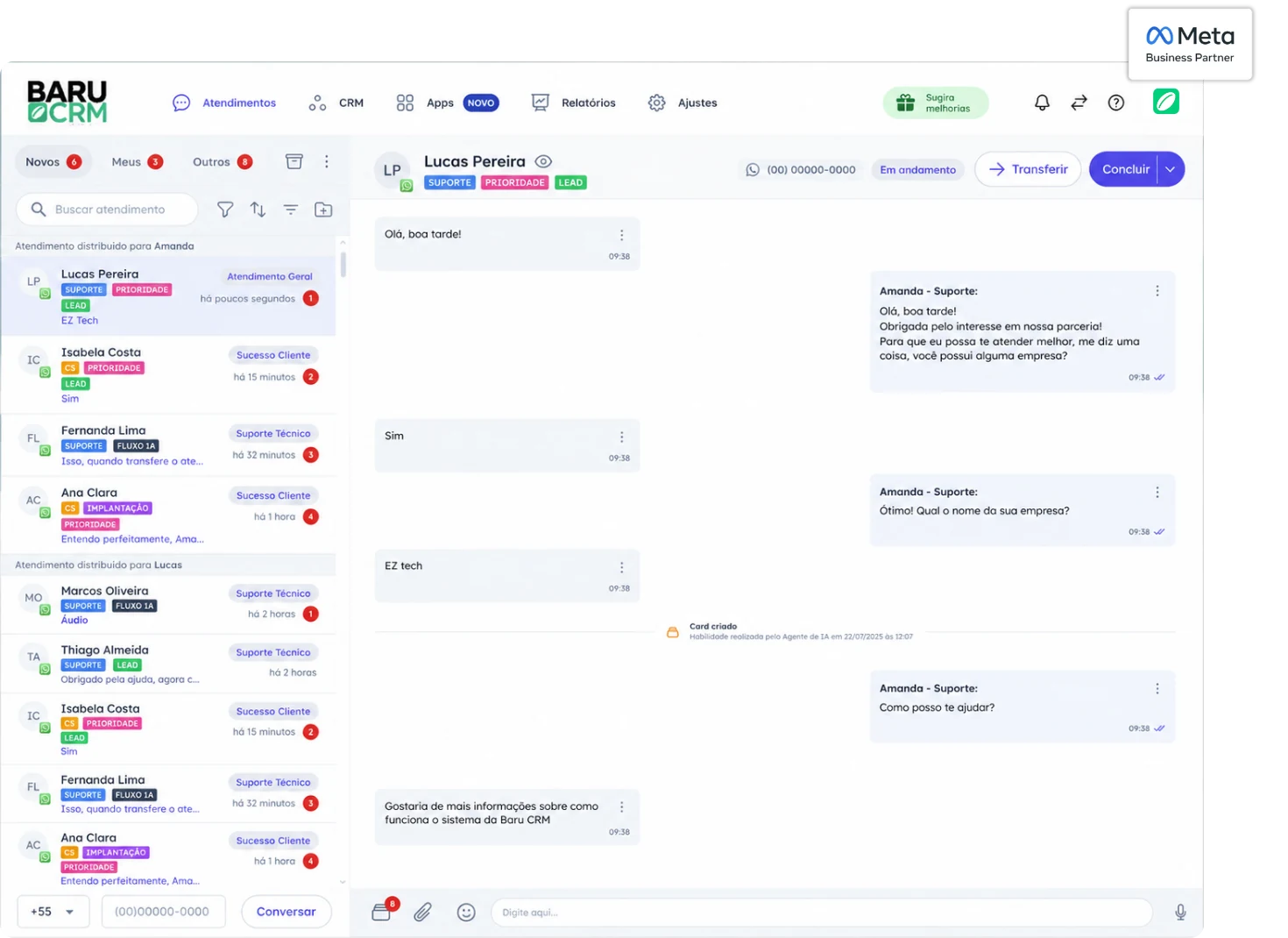This screenshot has width=1288, height=938.
Task: Click the (00) 00000-0000 number in header
Action: coord(811,170)
